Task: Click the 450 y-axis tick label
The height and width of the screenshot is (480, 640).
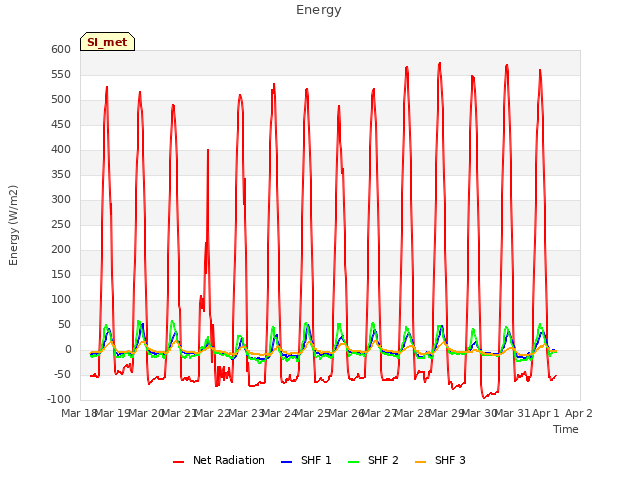Action: tap(61, 124)
